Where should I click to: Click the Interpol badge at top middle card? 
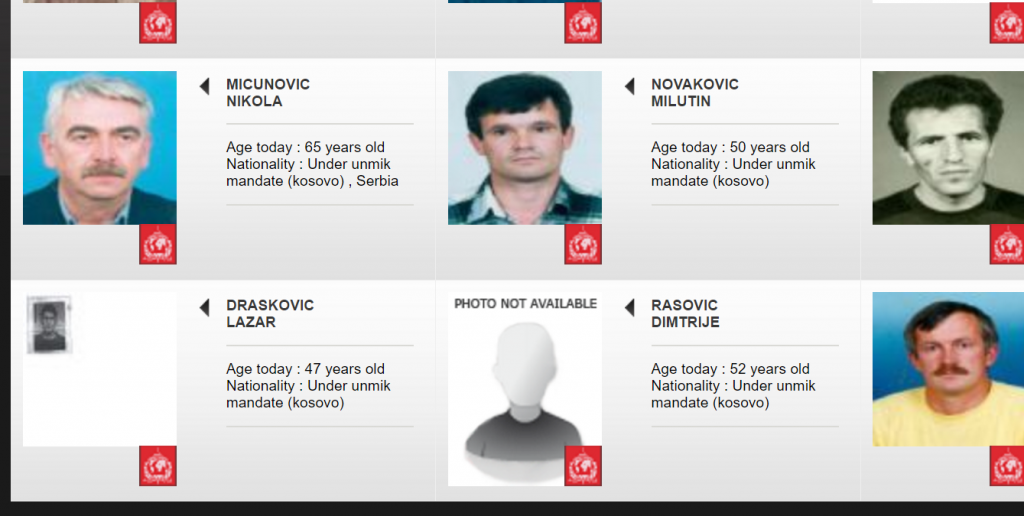pos(583,23)
